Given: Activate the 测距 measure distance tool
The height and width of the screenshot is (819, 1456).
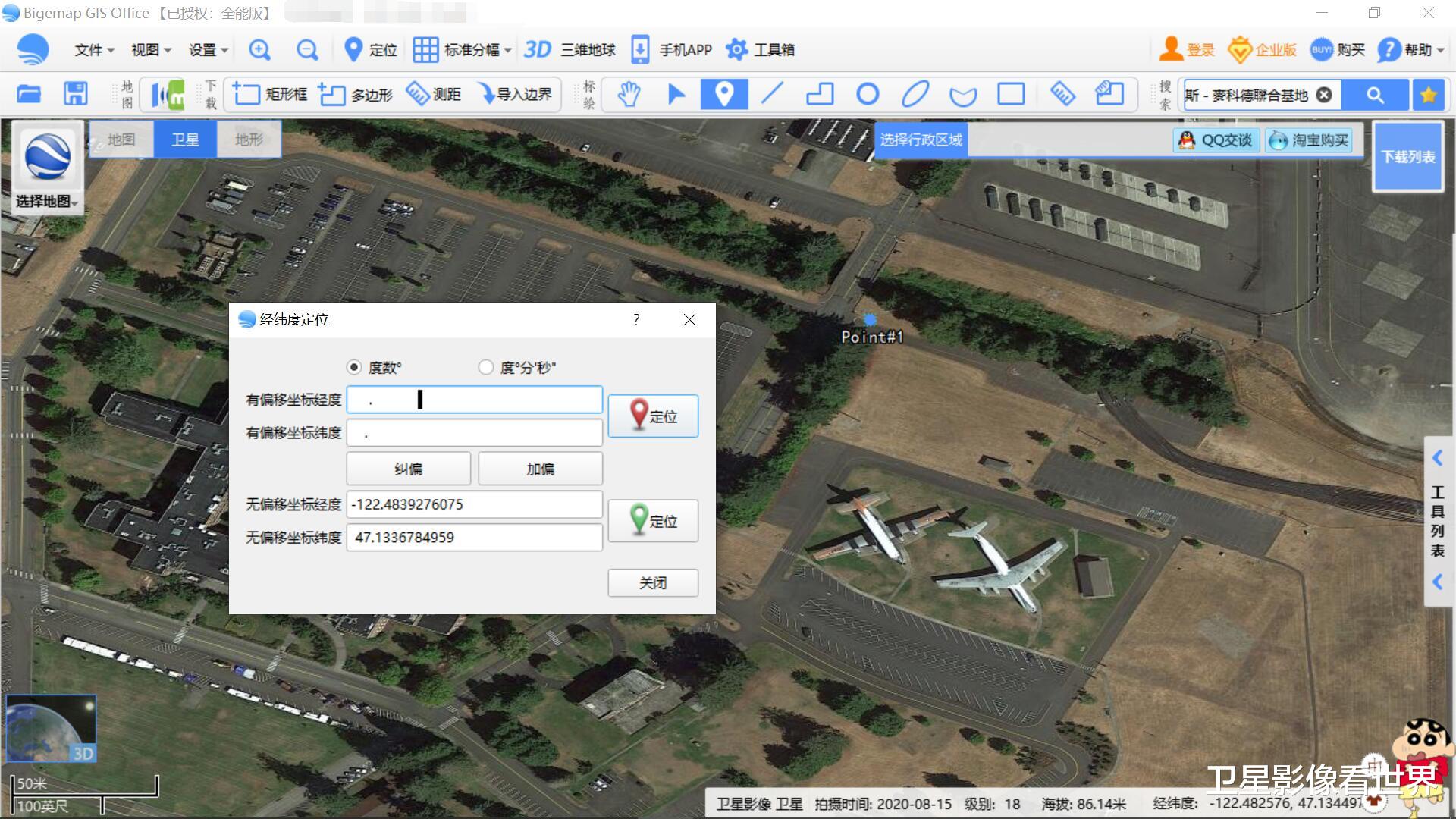Looking at the screenshot, I should (433, 94).
